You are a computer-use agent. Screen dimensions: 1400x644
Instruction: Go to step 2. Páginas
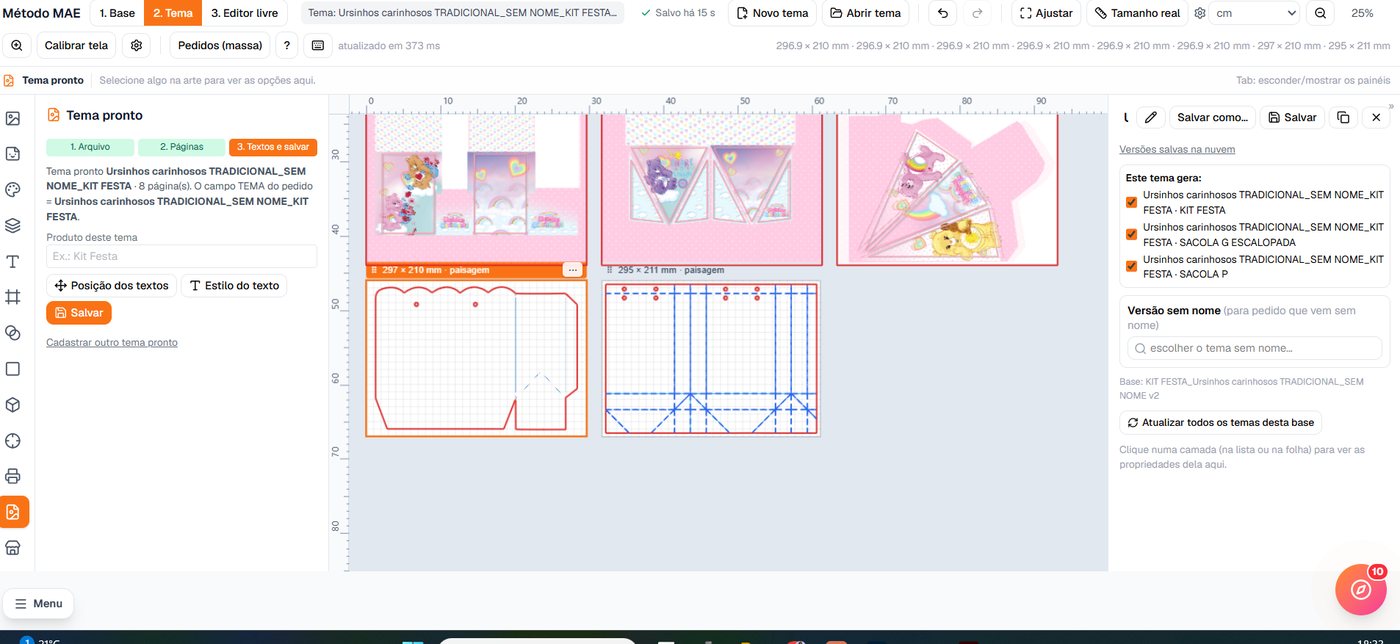click(x=181, y=147)
